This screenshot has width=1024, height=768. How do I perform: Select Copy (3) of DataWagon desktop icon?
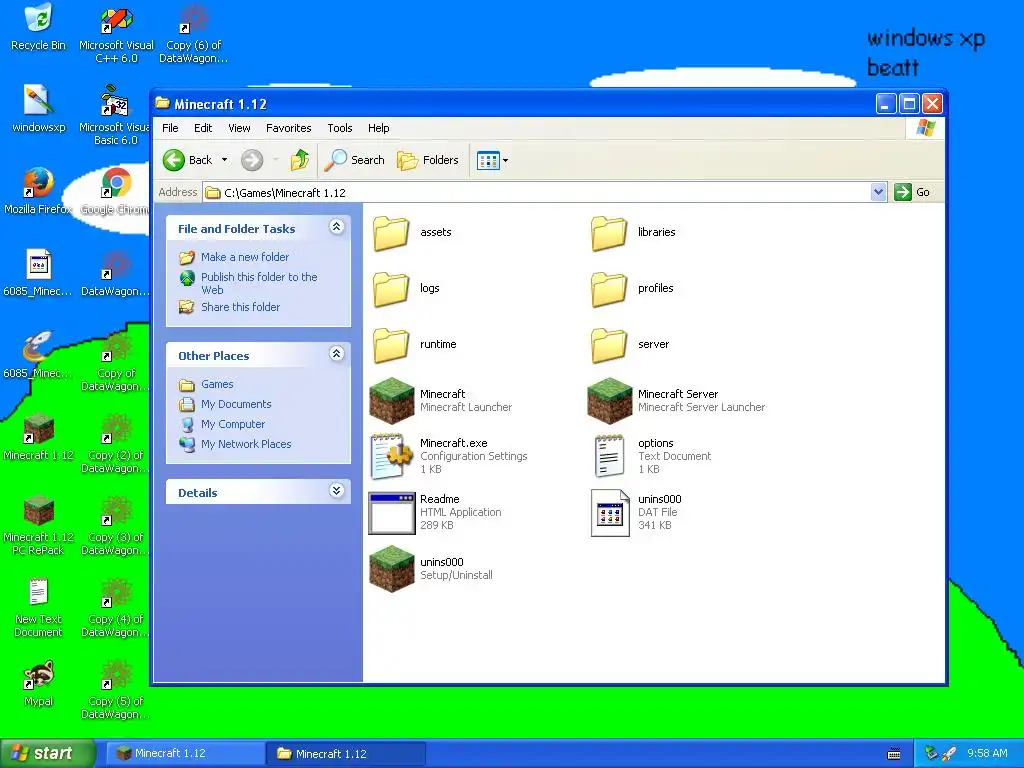(x=116, y=526)
